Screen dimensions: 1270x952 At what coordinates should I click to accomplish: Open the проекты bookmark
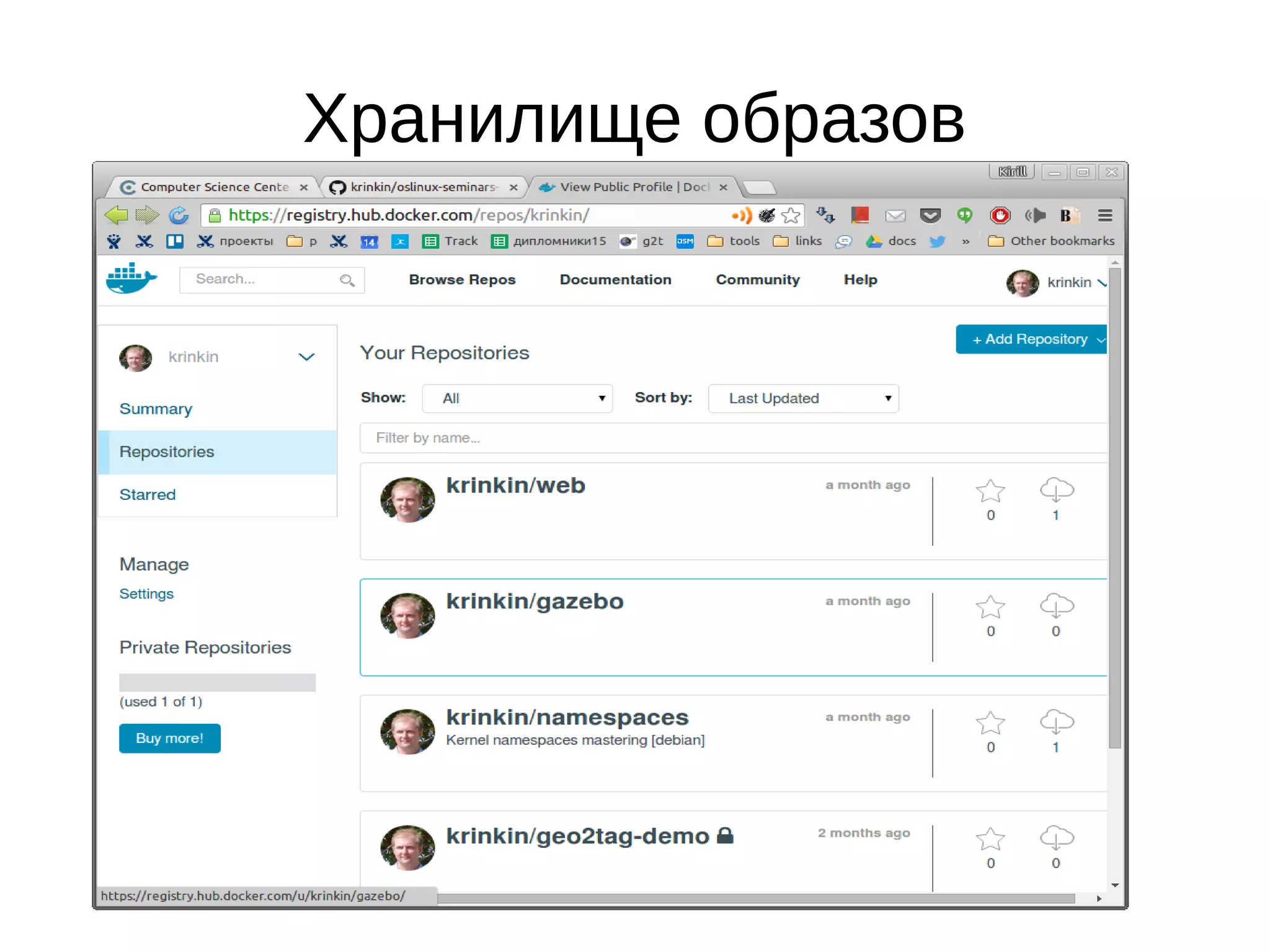(235, 241)
